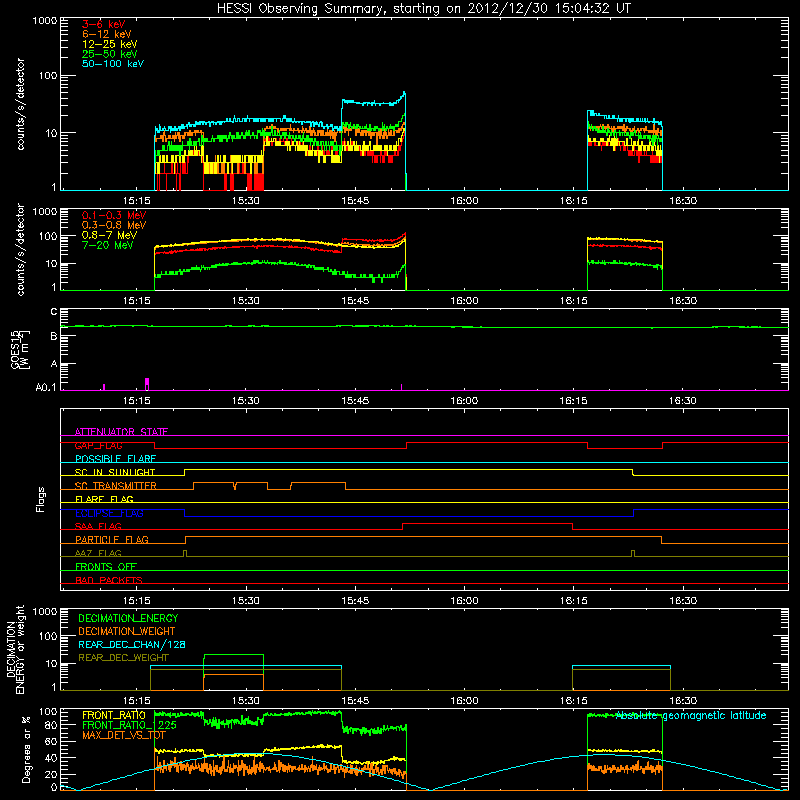Select the 3-6 keV legend label
The height and width of the screenshot is (800, 800).
(x=103, y=24)
